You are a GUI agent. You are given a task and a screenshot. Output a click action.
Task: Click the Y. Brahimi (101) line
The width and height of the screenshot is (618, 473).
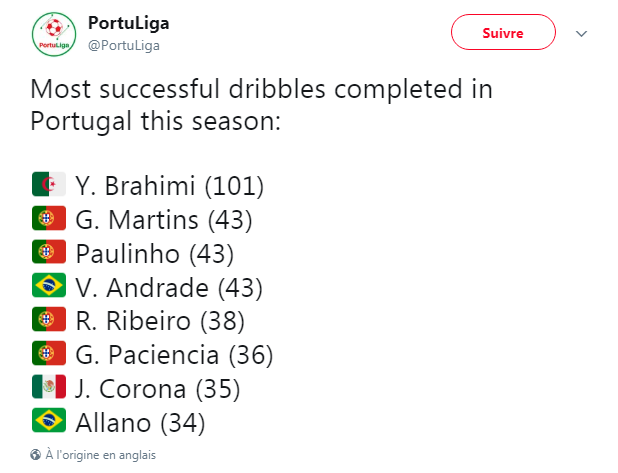(x=169, y=185)
